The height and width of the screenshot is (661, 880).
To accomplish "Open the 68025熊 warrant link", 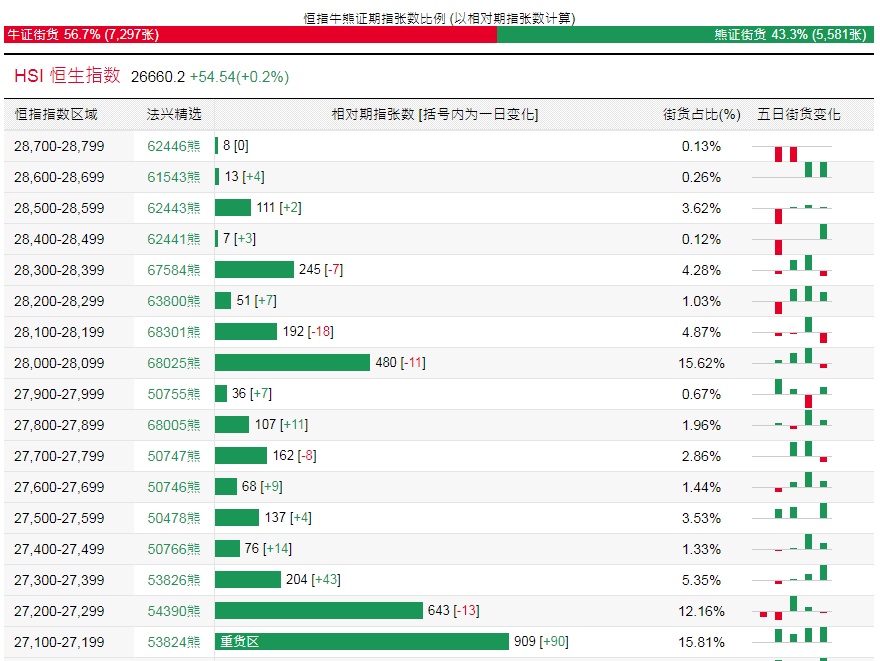I will click(173, 363).
